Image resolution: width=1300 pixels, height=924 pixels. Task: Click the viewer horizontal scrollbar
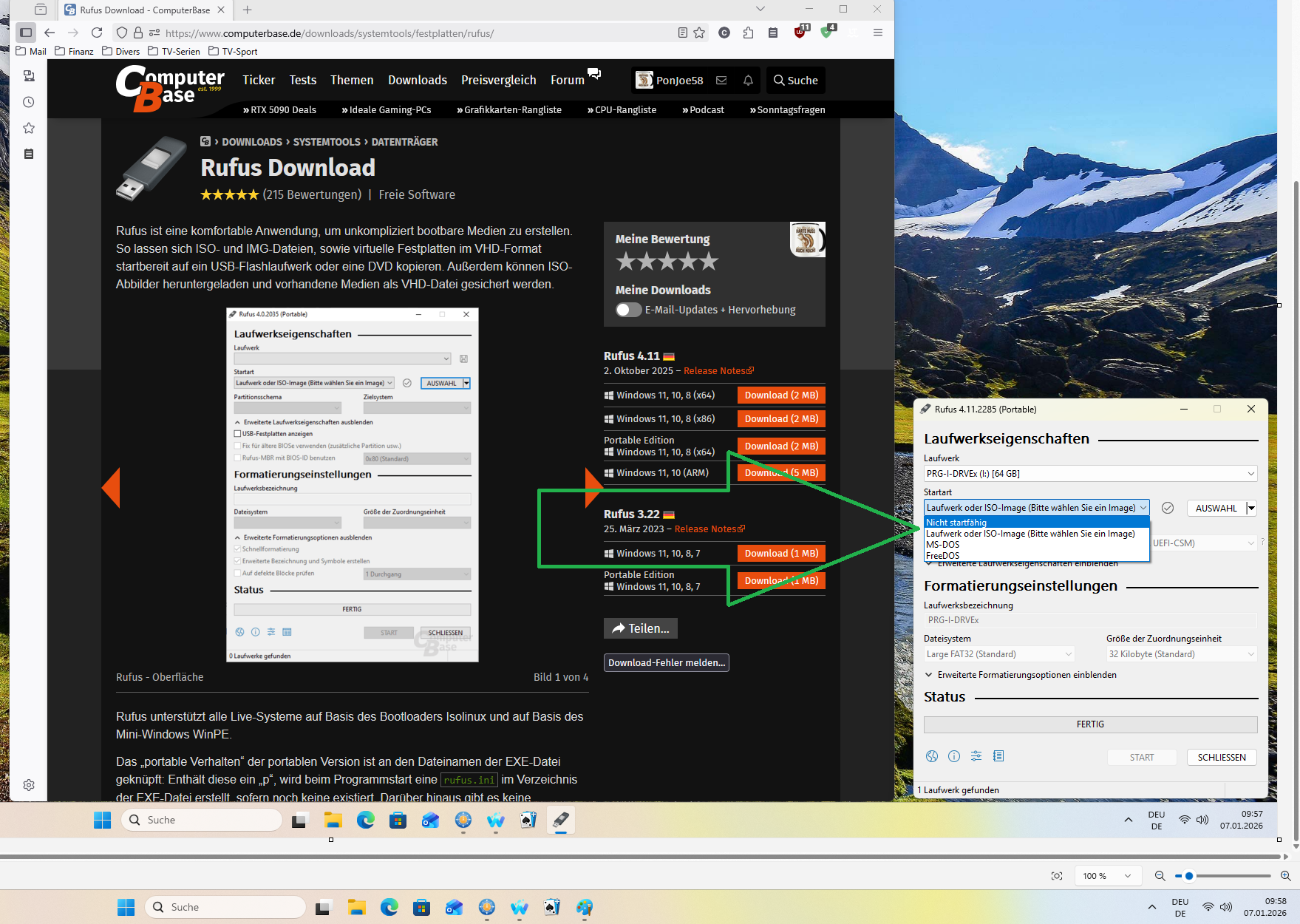[639, 857]
